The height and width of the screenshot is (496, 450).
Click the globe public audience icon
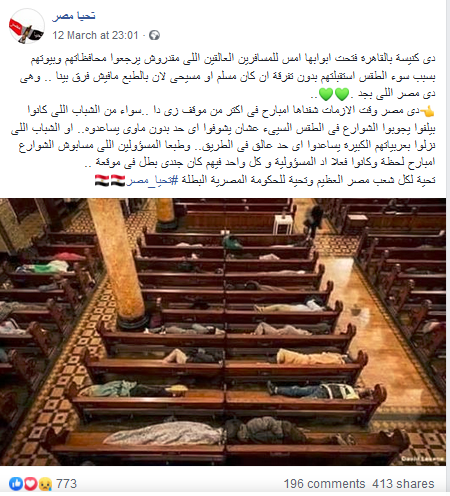pyautogui.click(x=154, y=35)
